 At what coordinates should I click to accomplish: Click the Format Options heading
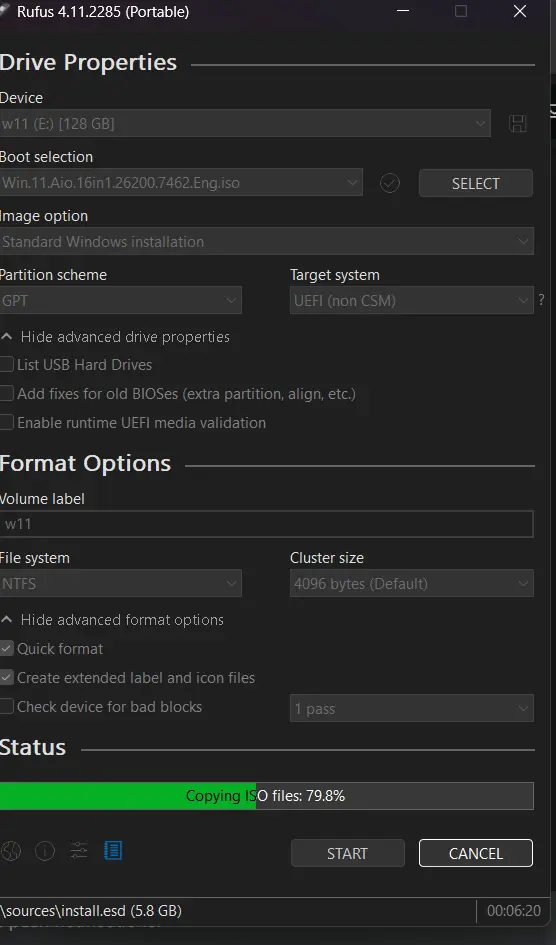86,463
